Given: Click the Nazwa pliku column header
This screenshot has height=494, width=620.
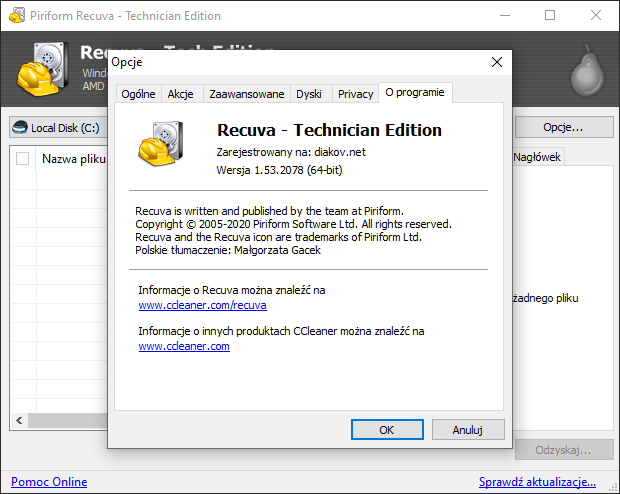Looking at the screenshot, I should 74,159.
